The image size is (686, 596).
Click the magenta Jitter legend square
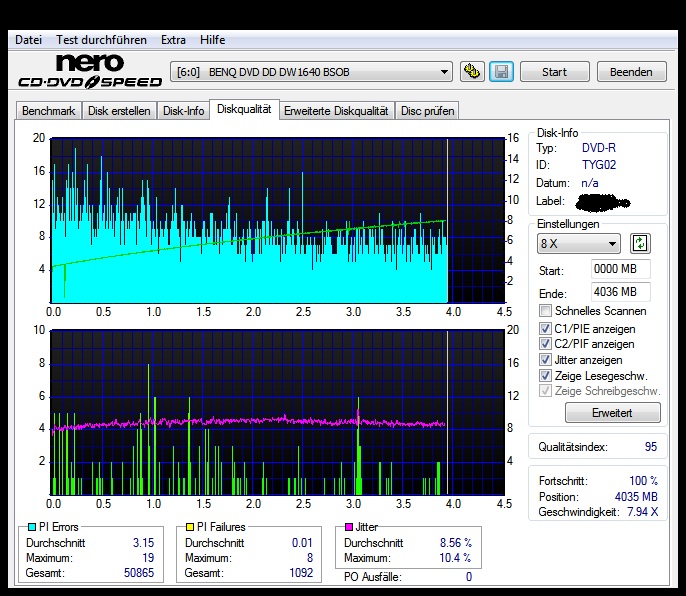[x=349, y=527]
